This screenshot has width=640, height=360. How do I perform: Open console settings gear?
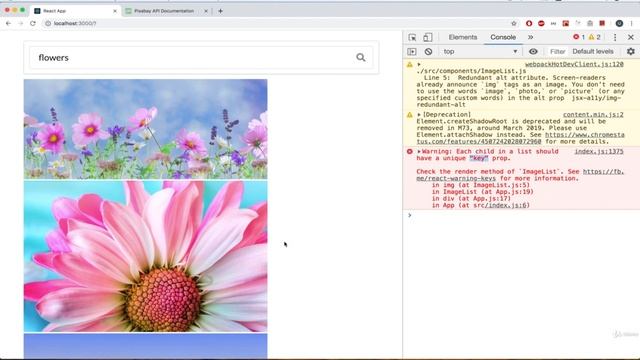pos(631,51)
